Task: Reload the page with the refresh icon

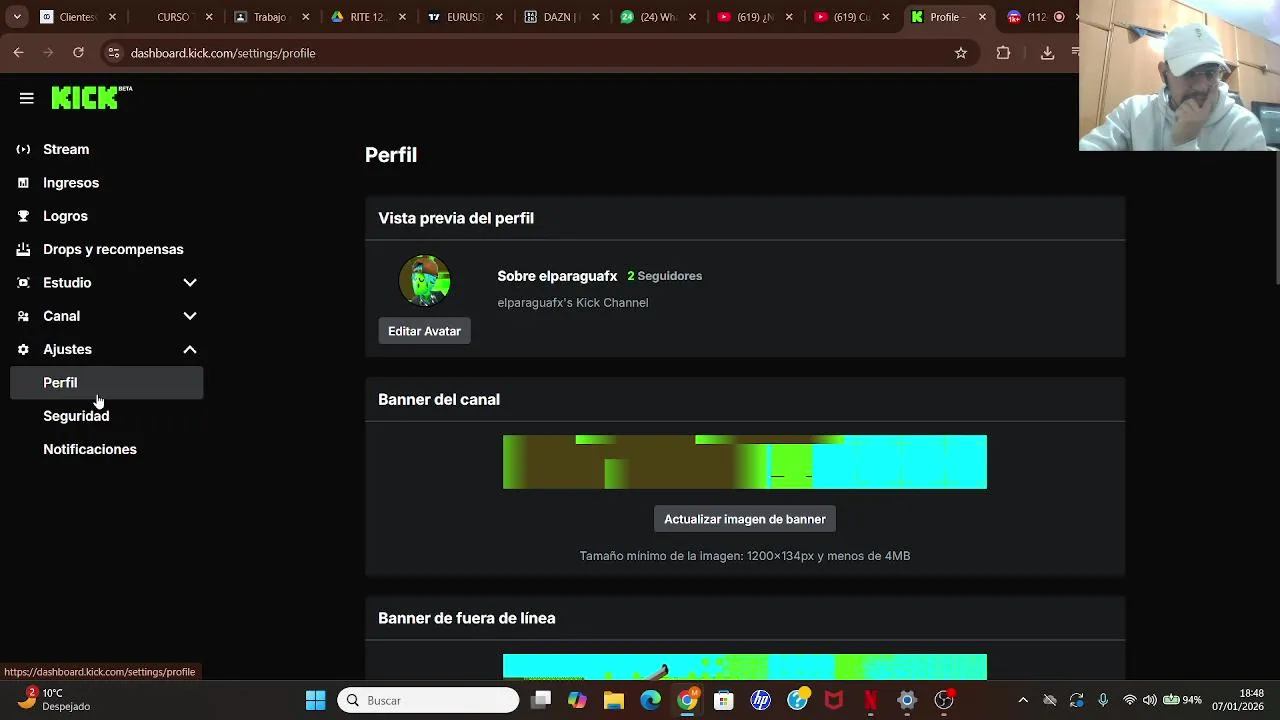Action: pos(78,53)
